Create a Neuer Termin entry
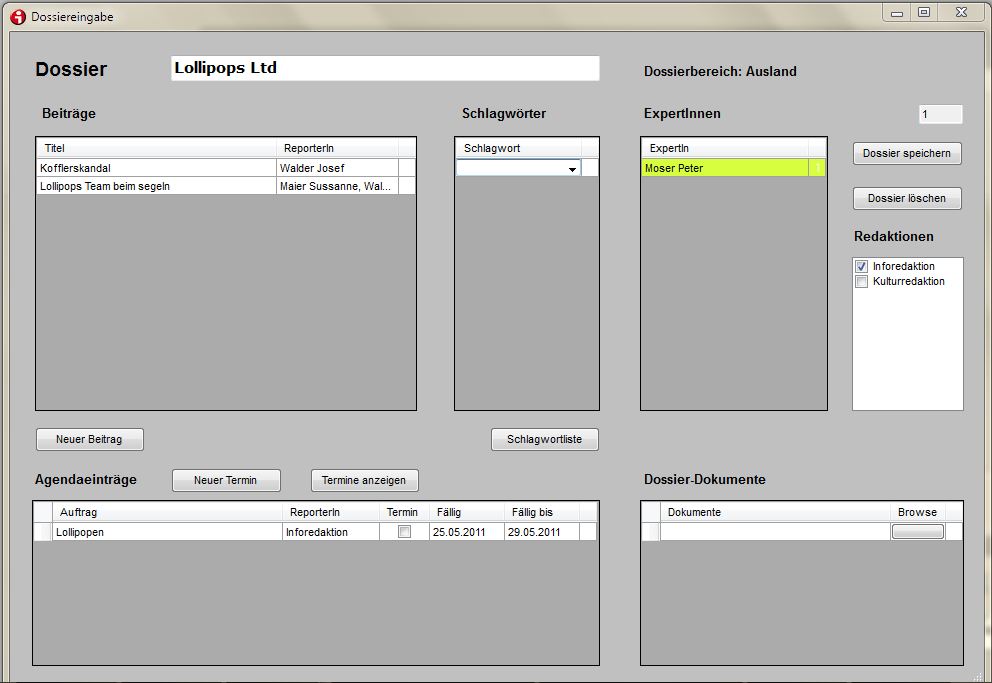992x683 pixels. 225,480
